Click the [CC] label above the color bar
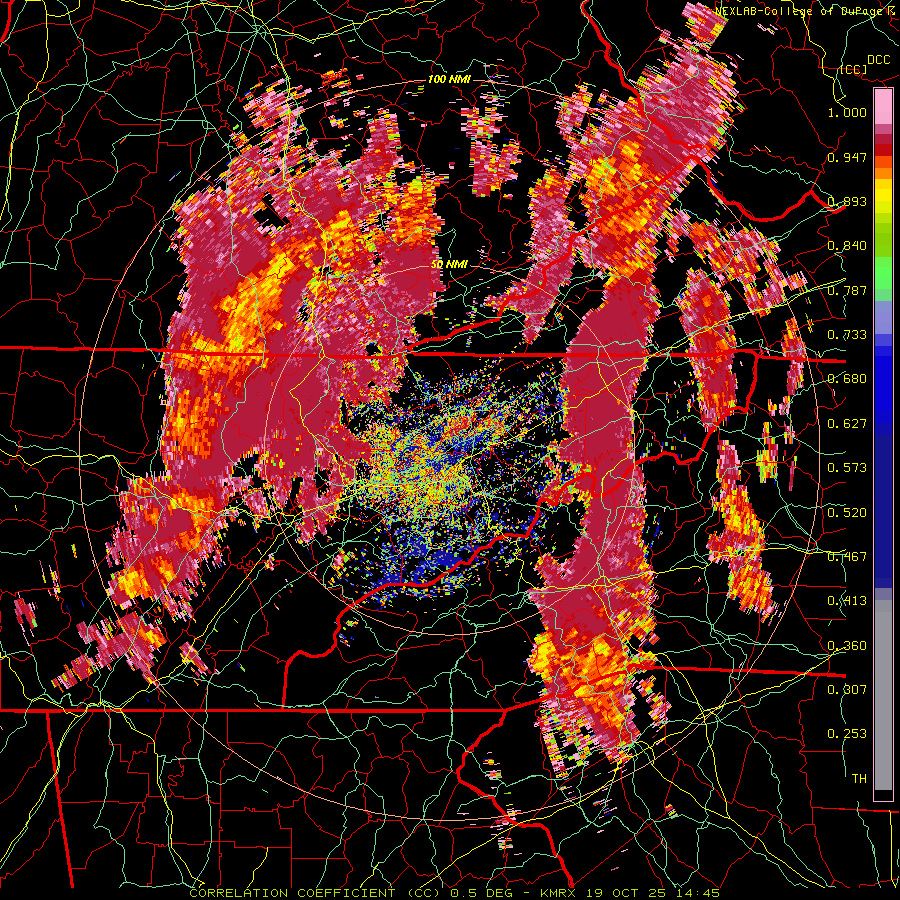900x900 pixels. (853, 69)
